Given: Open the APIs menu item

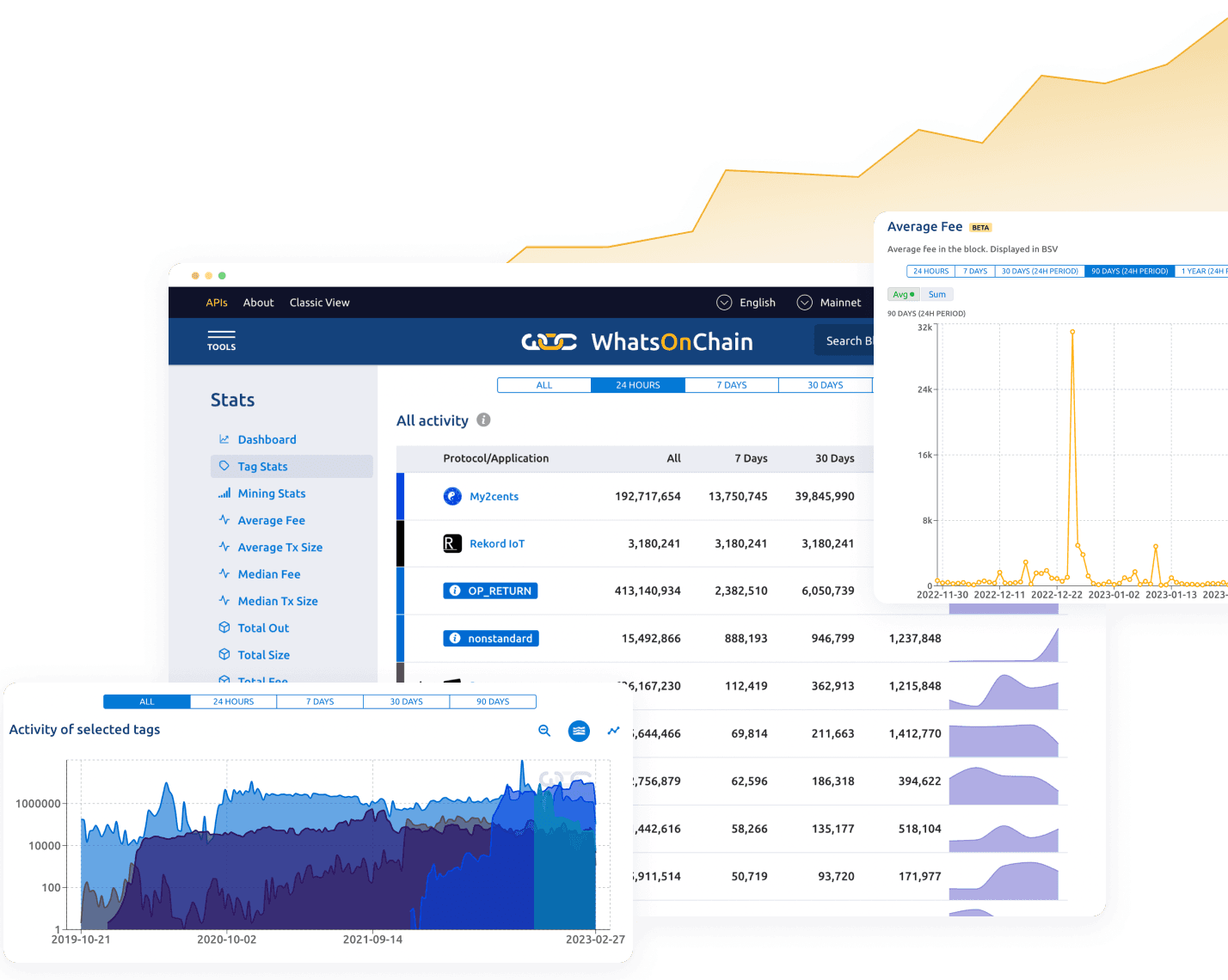Looking at the screenshot, I should click(x=217, y=303).
